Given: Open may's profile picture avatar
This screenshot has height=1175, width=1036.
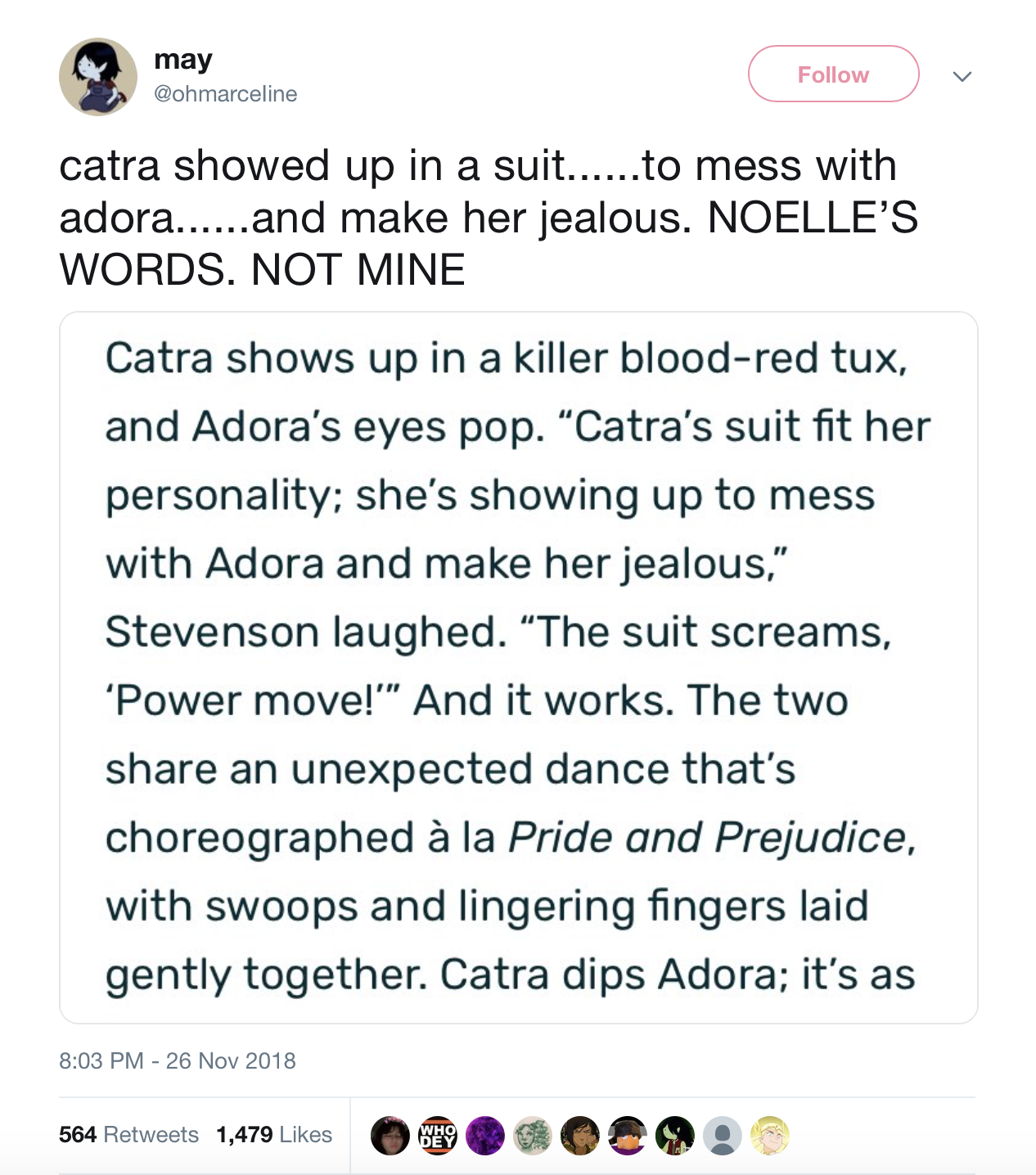Looking at the screenshot, I should pos(98,77).
